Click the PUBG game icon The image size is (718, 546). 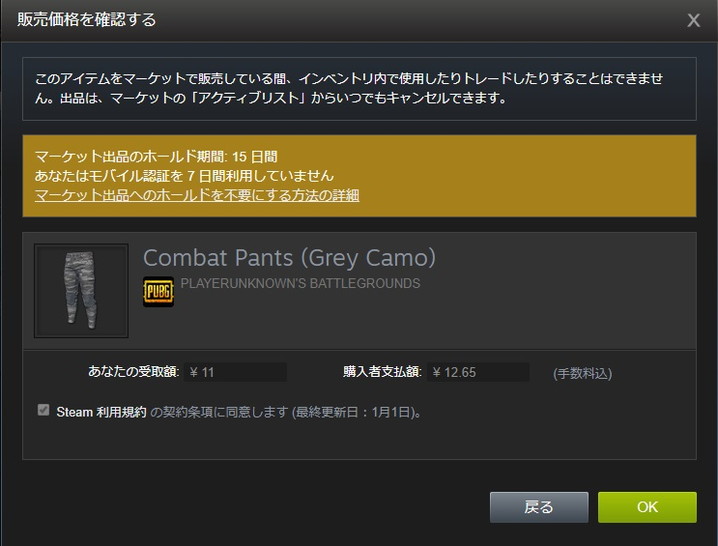point(158,291)
